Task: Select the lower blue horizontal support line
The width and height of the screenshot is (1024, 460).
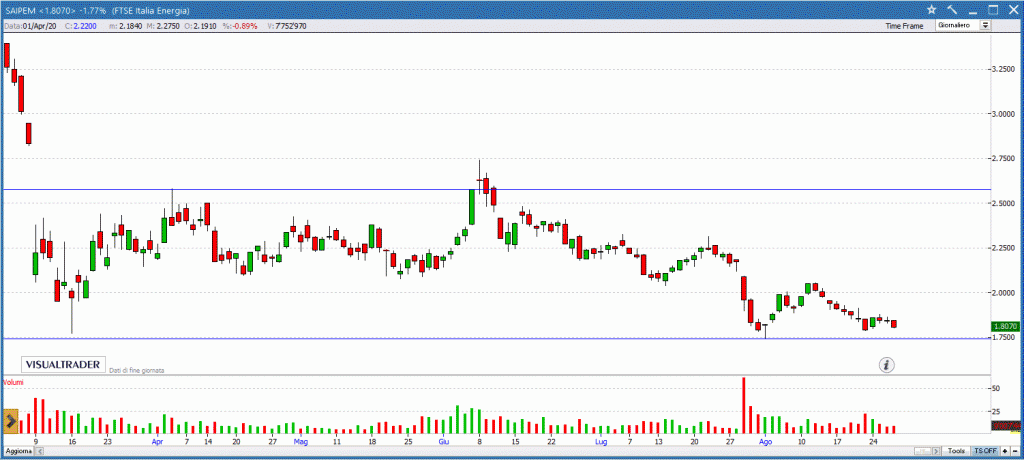Action: (x=496, y=338)
